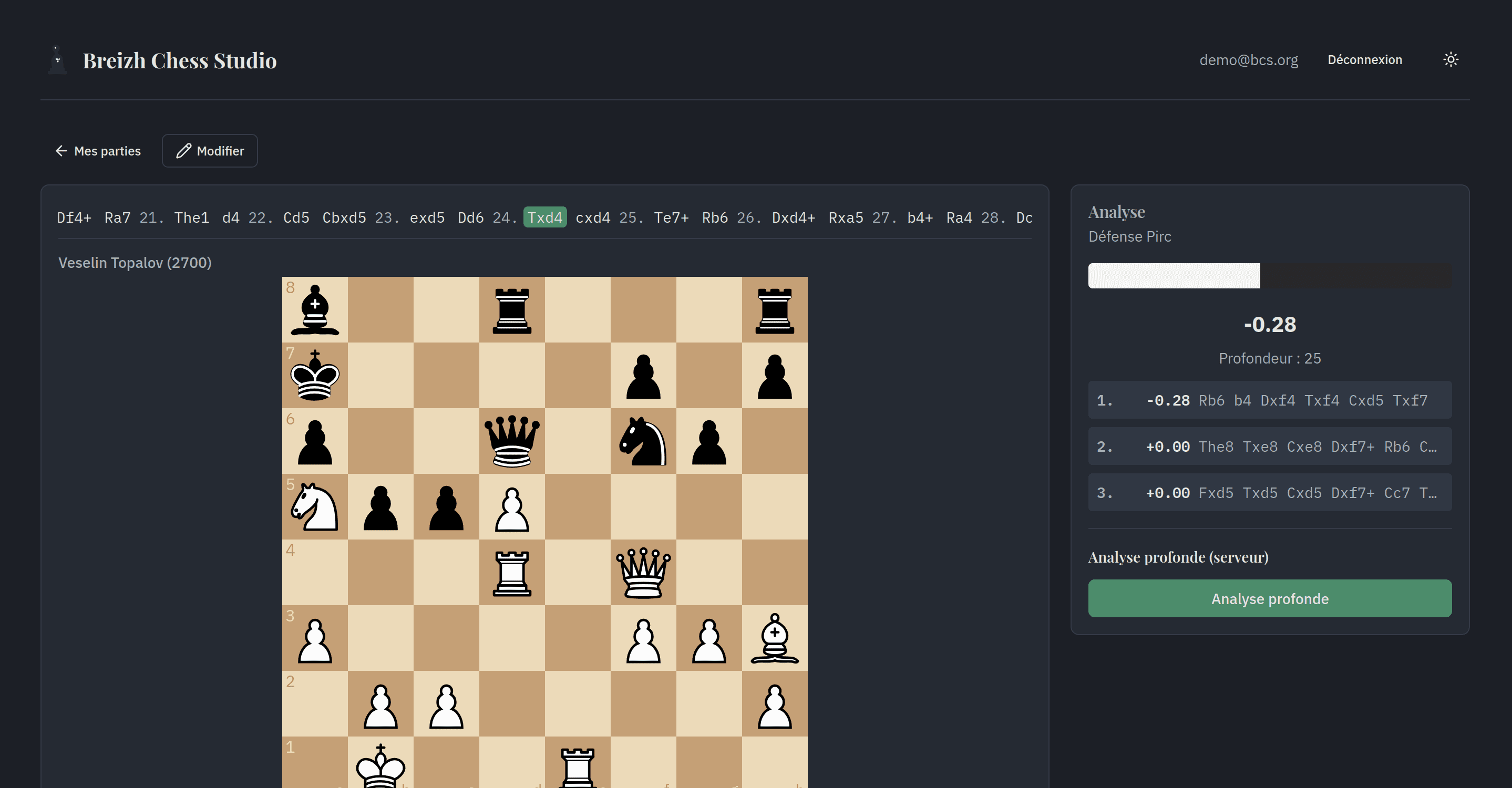
Task: Click the black bishop on a8
Action: (315, 310)
